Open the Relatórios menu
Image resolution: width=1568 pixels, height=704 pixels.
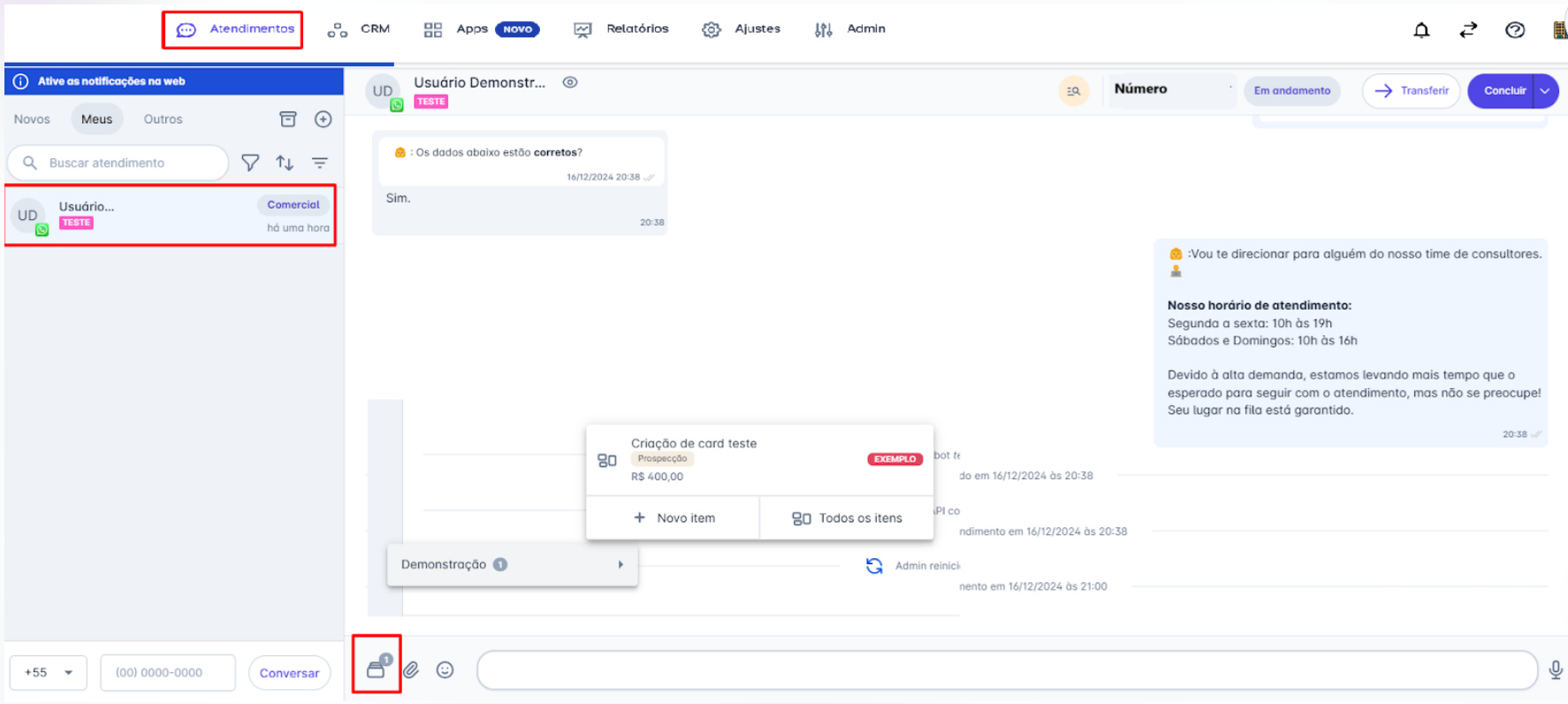(x=621, y=29)
